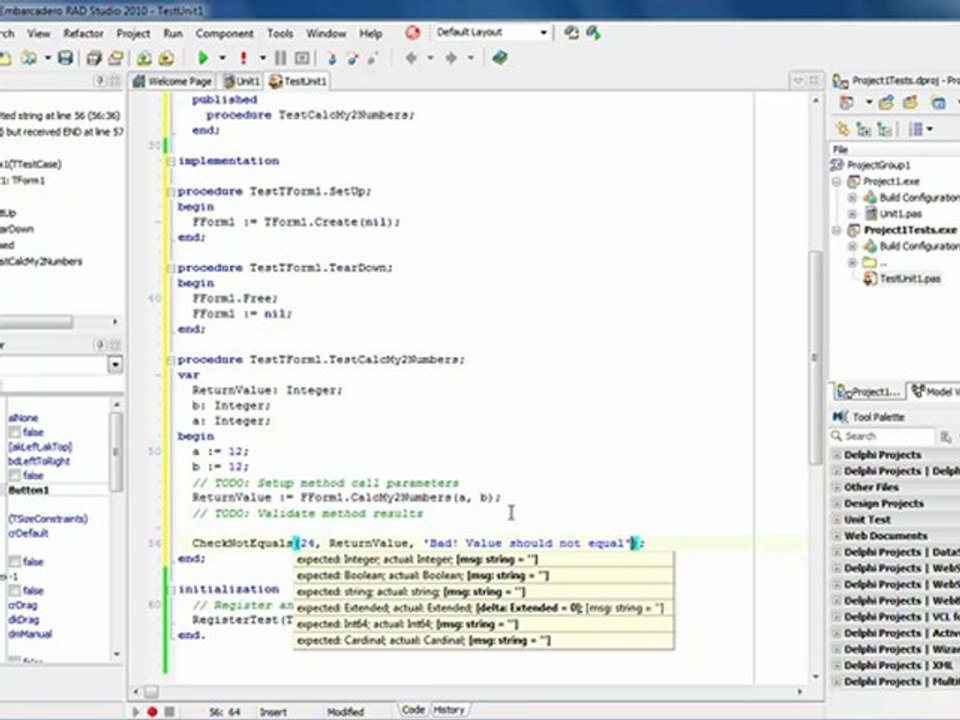This screenshot has width=960, height=720.
Task: Open the Component menu
Action: point(224,33)
